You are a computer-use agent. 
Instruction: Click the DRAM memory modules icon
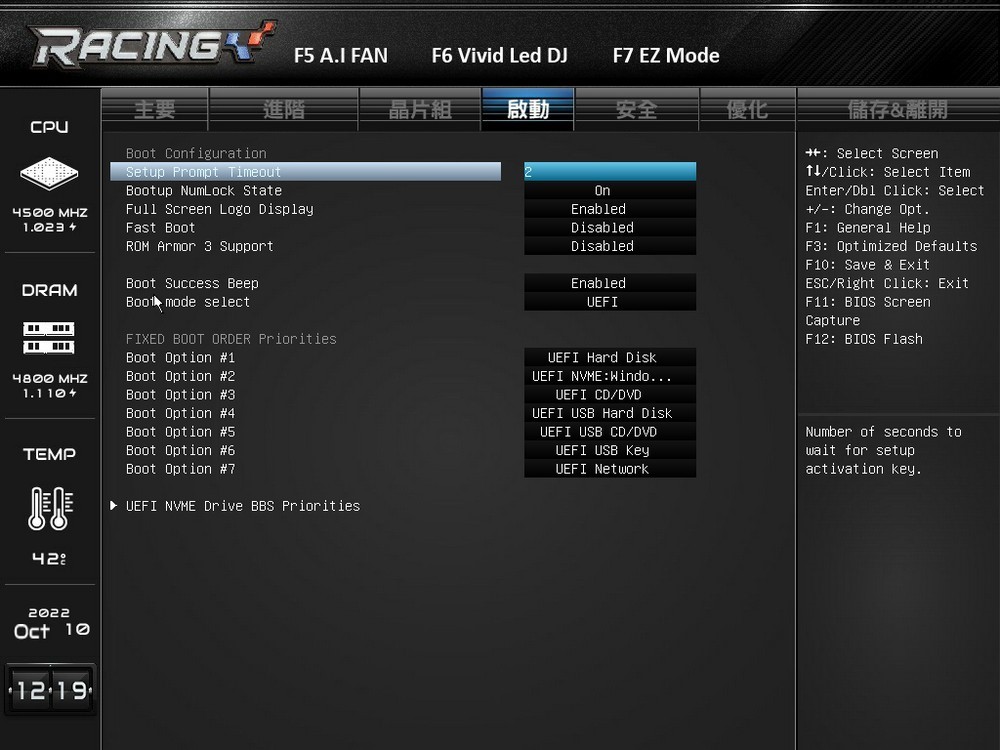49,338
